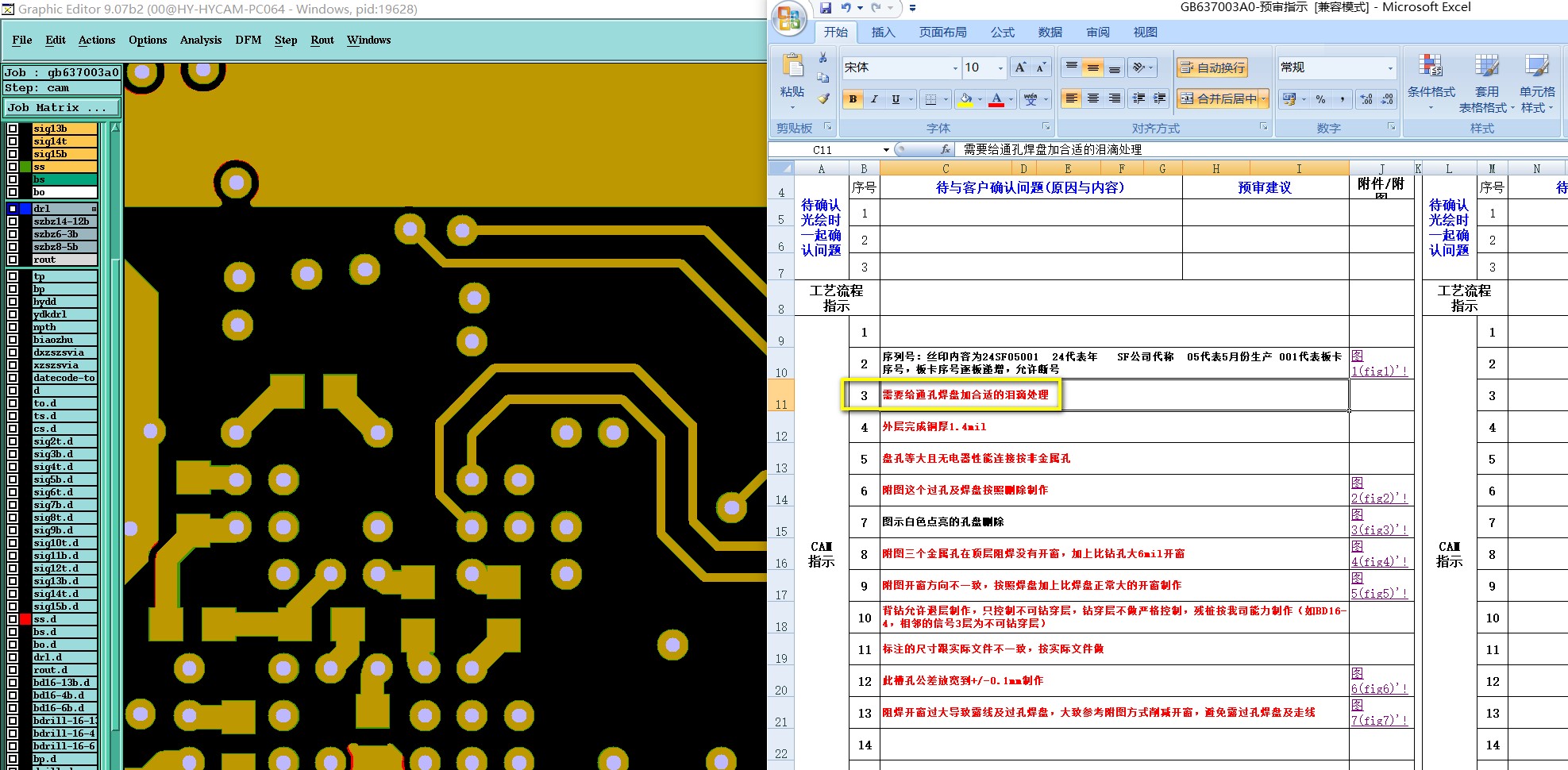Align cell text to the left

point(1072,98)
